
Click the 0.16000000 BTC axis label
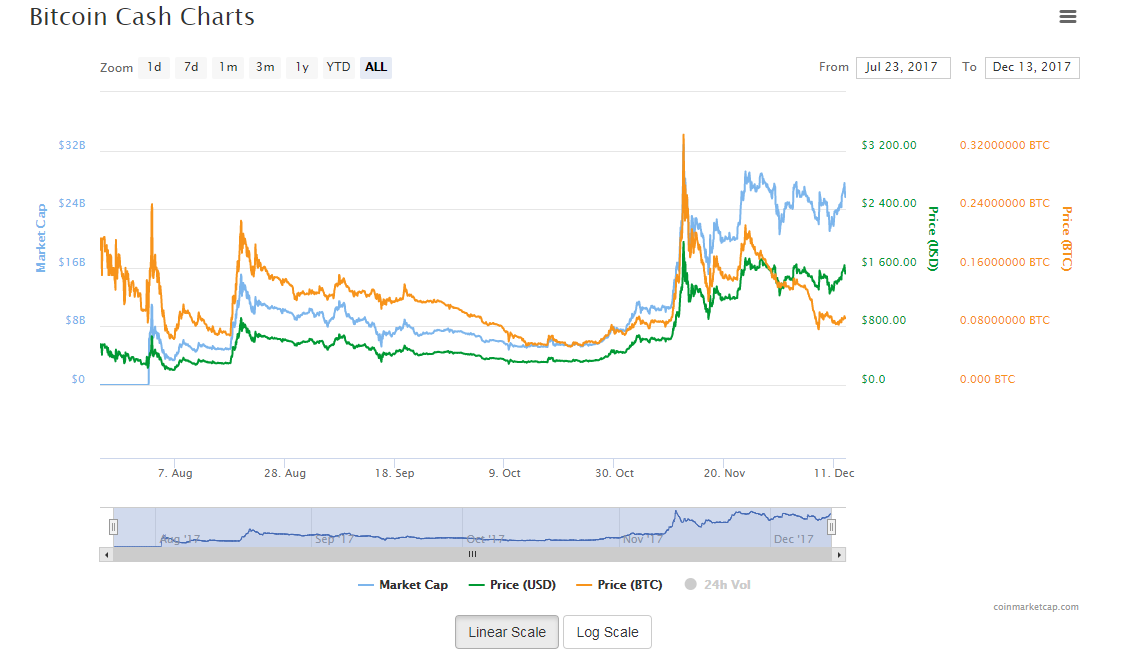point(1004,262)
